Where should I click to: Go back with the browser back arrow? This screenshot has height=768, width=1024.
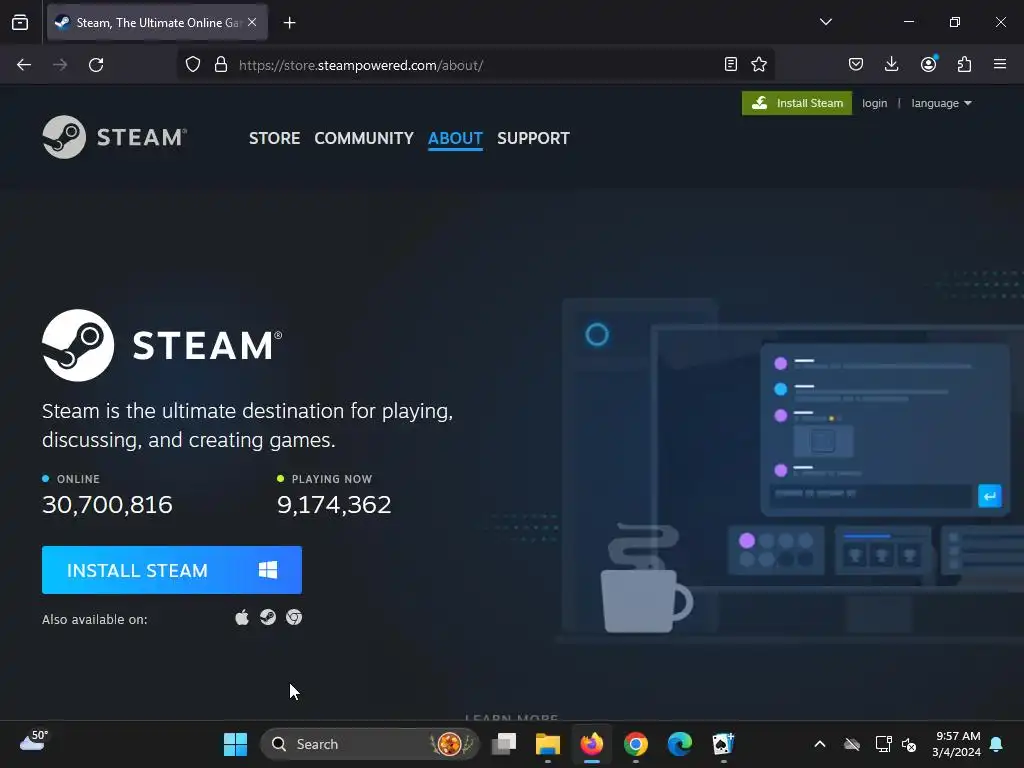(24, 65)
